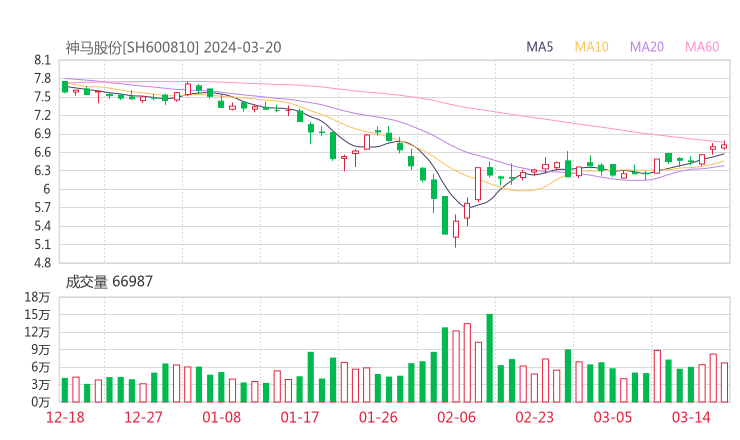Screen dimensions: 740x440
Task: Click the 7.2 price axis value
Action: click(x=42, y=115)
